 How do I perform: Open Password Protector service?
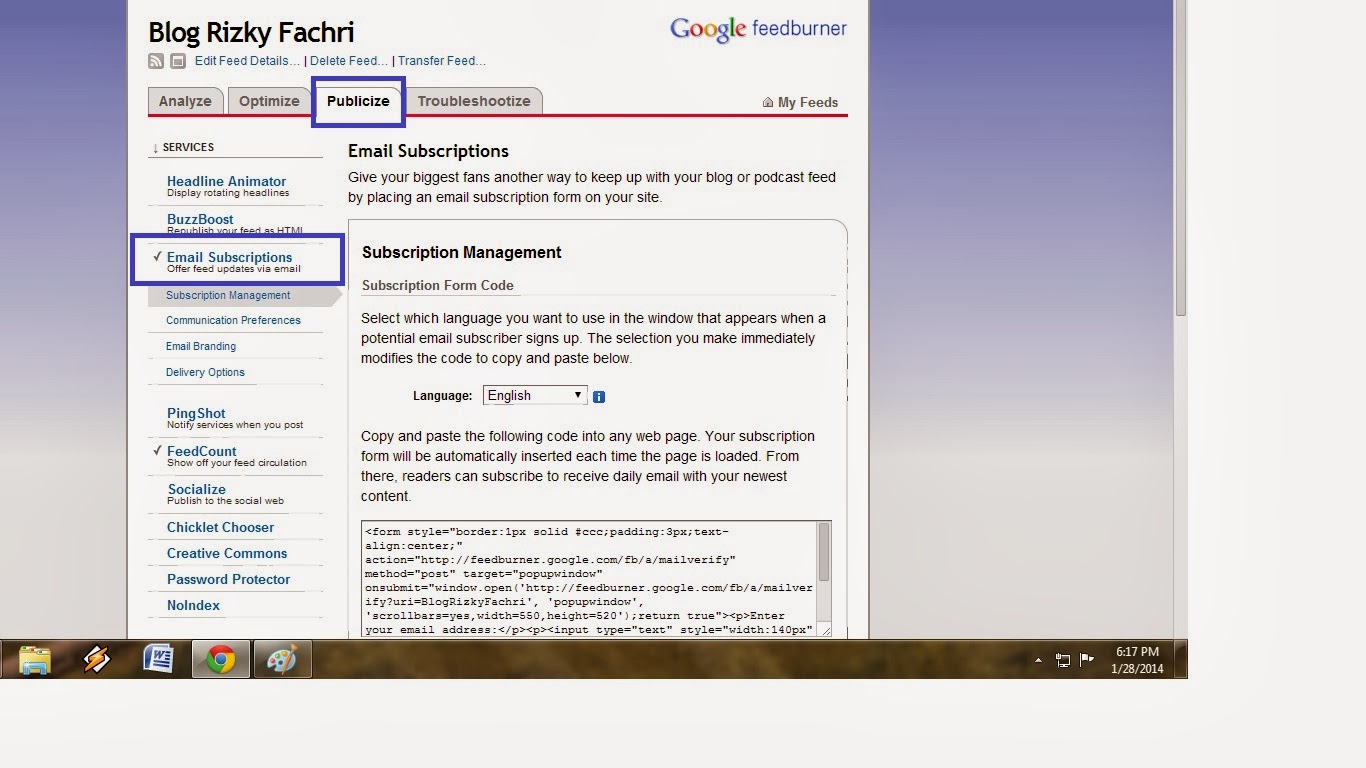(228, 579)
